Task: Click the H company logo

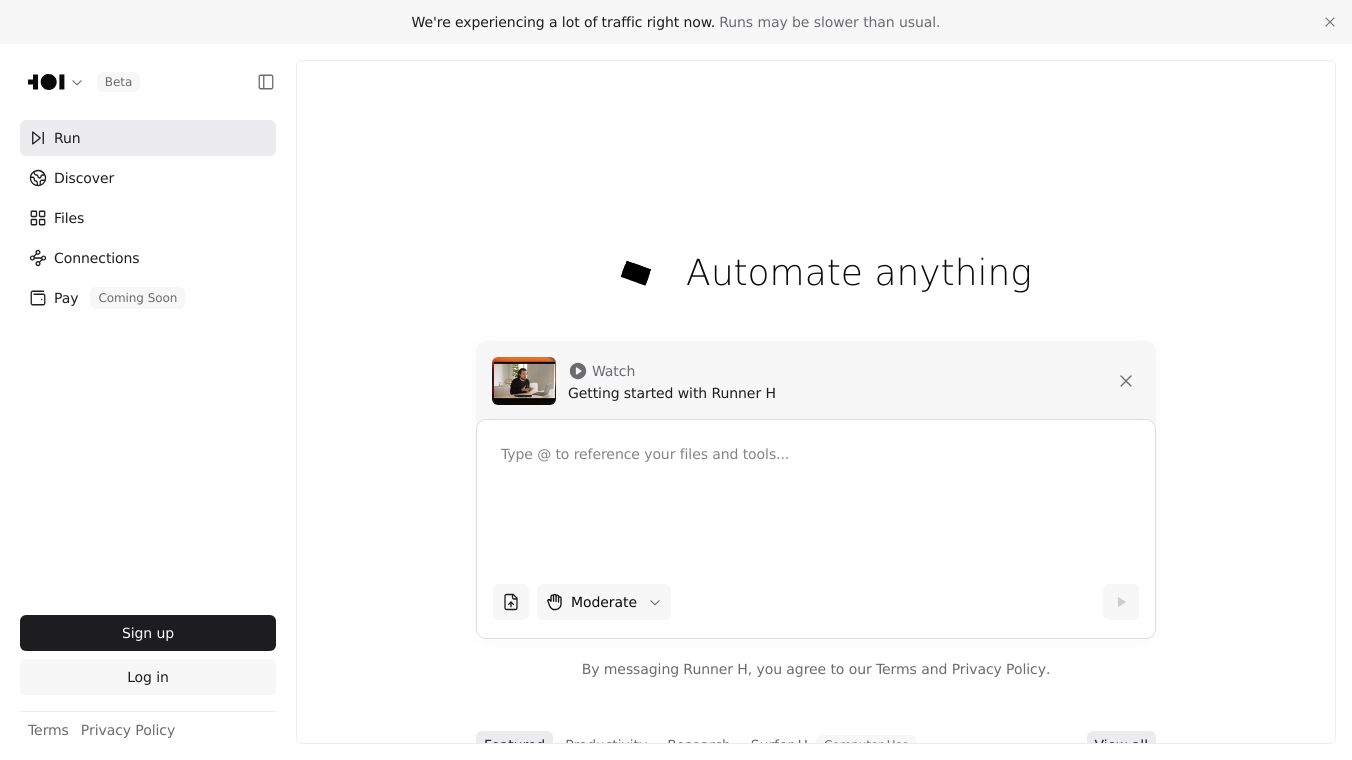Action: click(x=46, y=82)
